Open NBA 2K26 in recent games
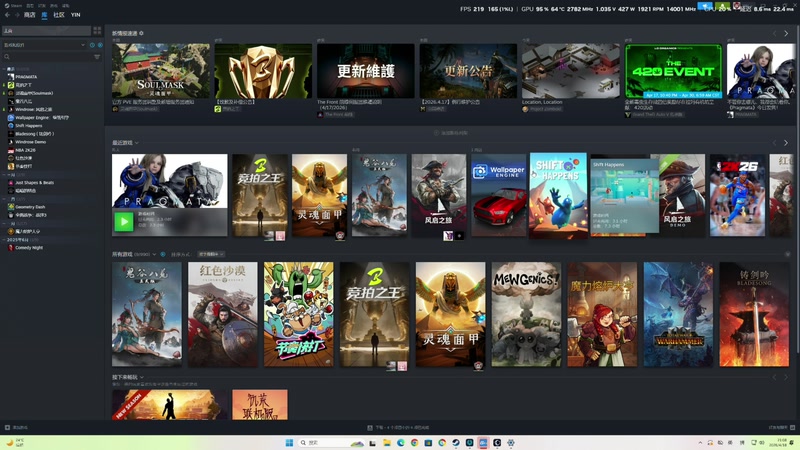The height and width of the screenshot is (450, 800). [x=737, y=195]
